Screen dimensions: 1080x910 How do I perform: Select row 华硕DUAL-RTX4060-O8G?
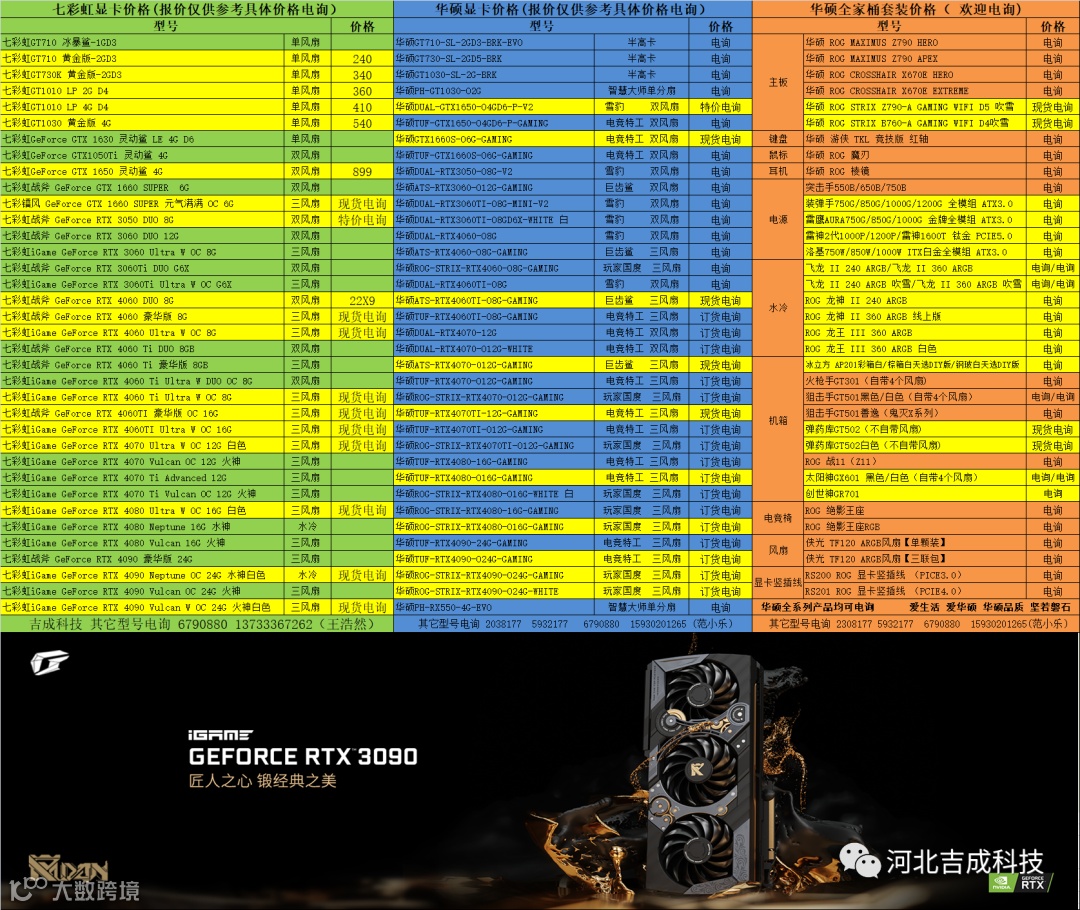tap(573, 236)
